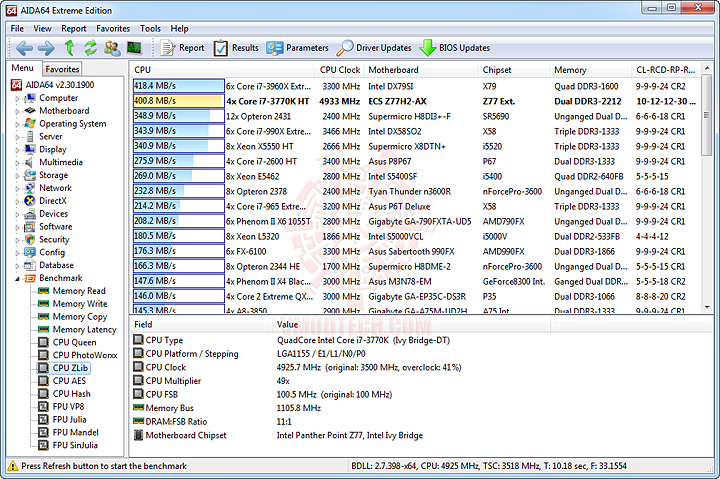Click the monitor graph toolbar icon

pyautogui.click(x=134, y=47)
